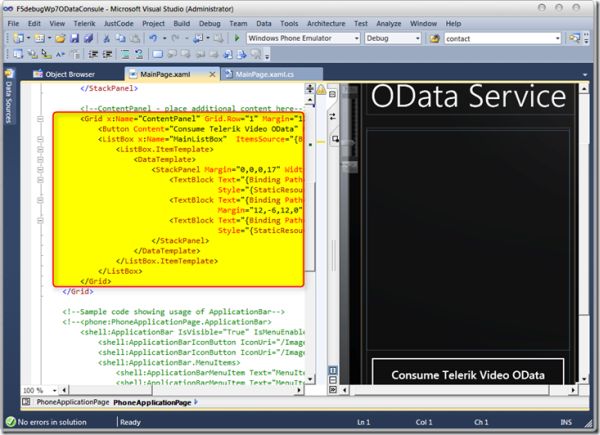
Task: Click the Find in Files icon beside contact box
Action: click(x=434, y=38)
